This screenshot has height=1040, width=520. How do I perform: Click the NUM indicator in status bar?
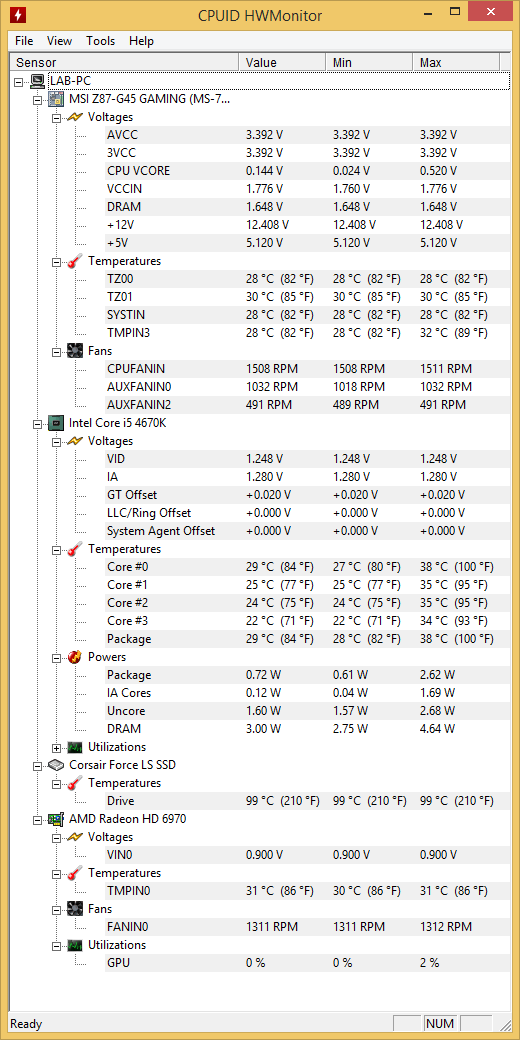440,1024
